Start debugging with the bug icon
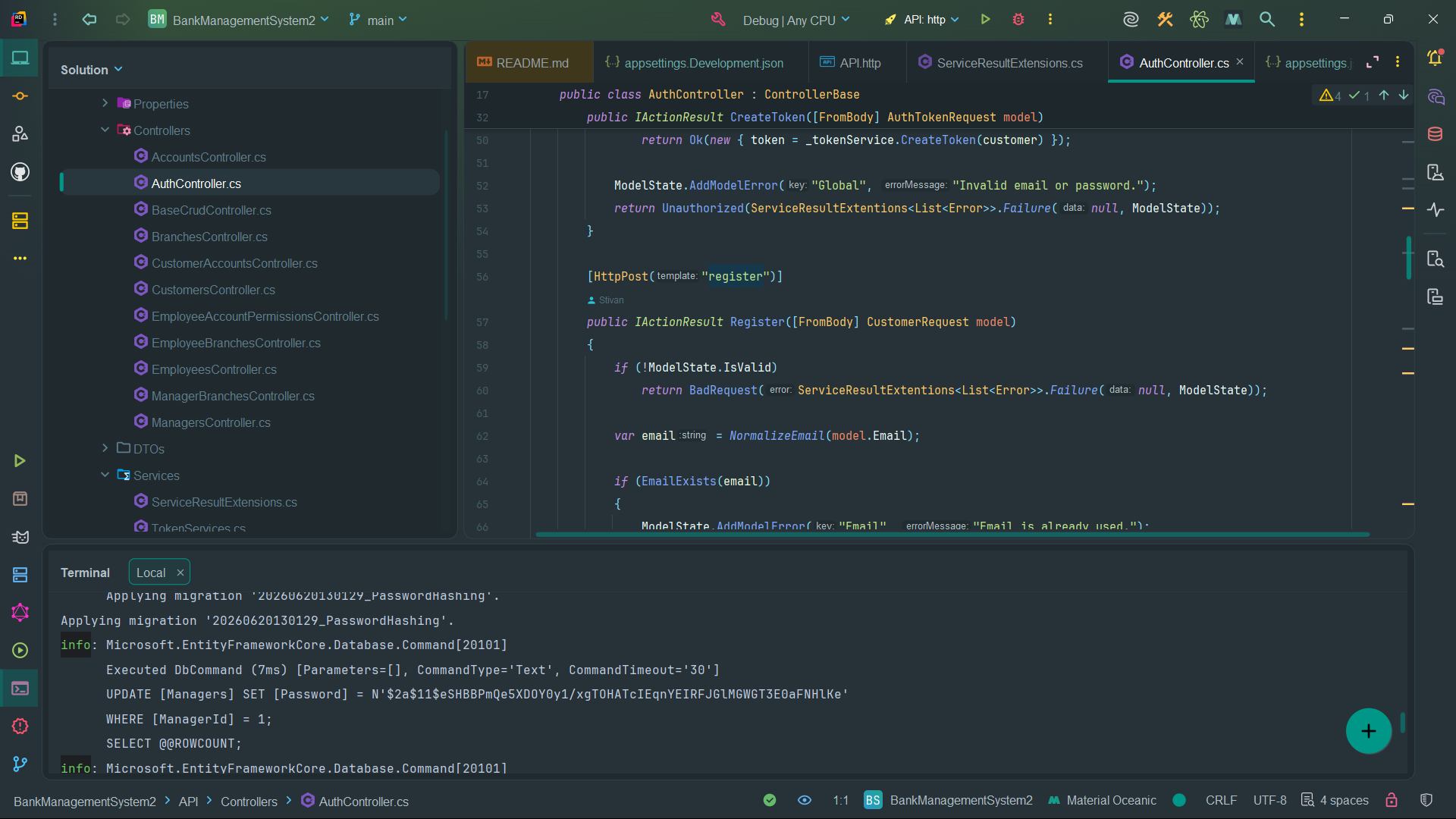The width and height of the screenshot is (1456, 819). click(1018, 20)
